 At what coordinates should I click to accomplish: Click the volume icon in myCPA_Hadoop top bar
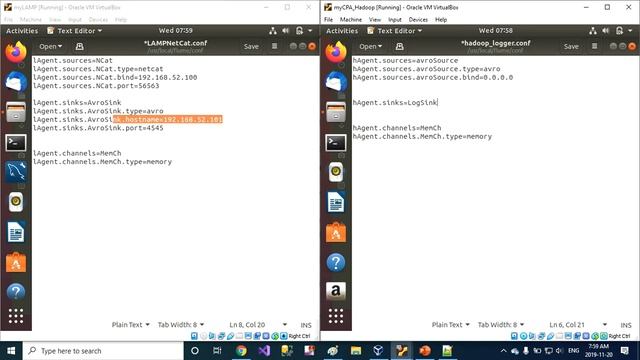606,31
